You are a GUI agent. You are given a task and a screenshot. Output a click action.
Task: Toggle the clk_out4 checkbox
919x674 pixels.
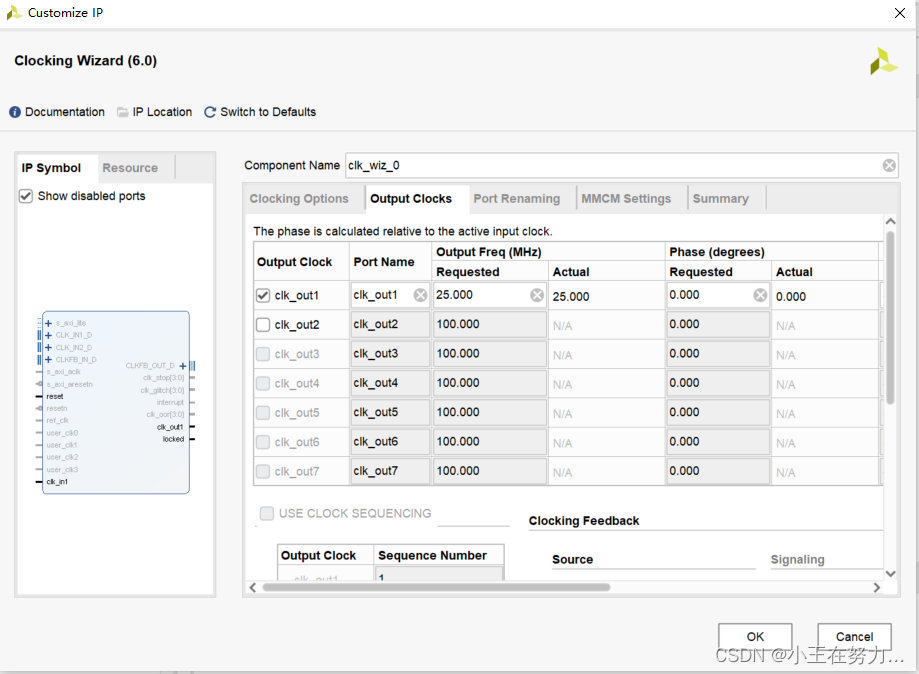tap(263, 383)
